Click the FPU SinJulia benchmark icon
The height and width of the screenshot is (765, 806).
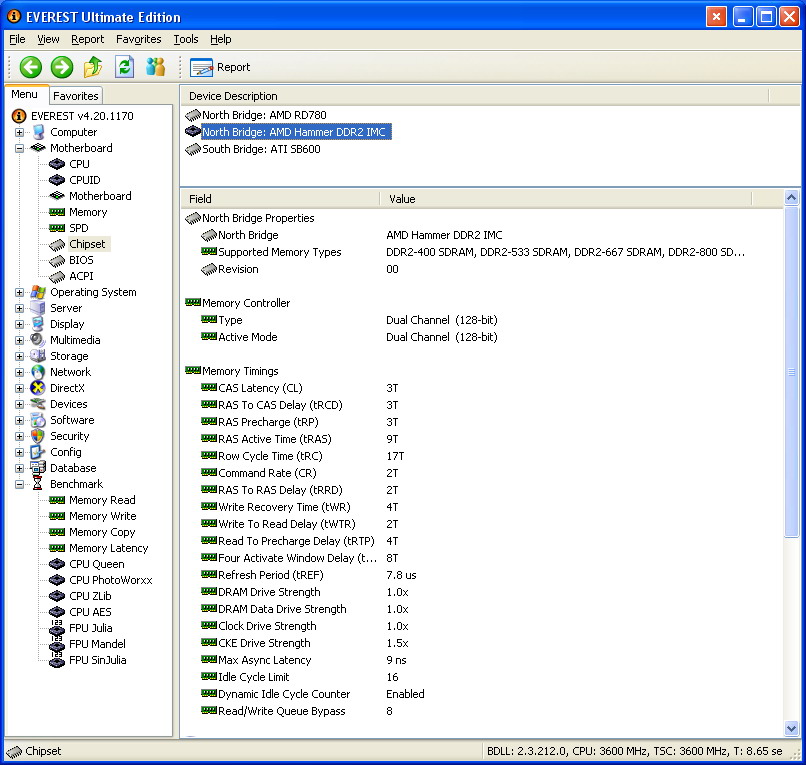coord(57,660)
